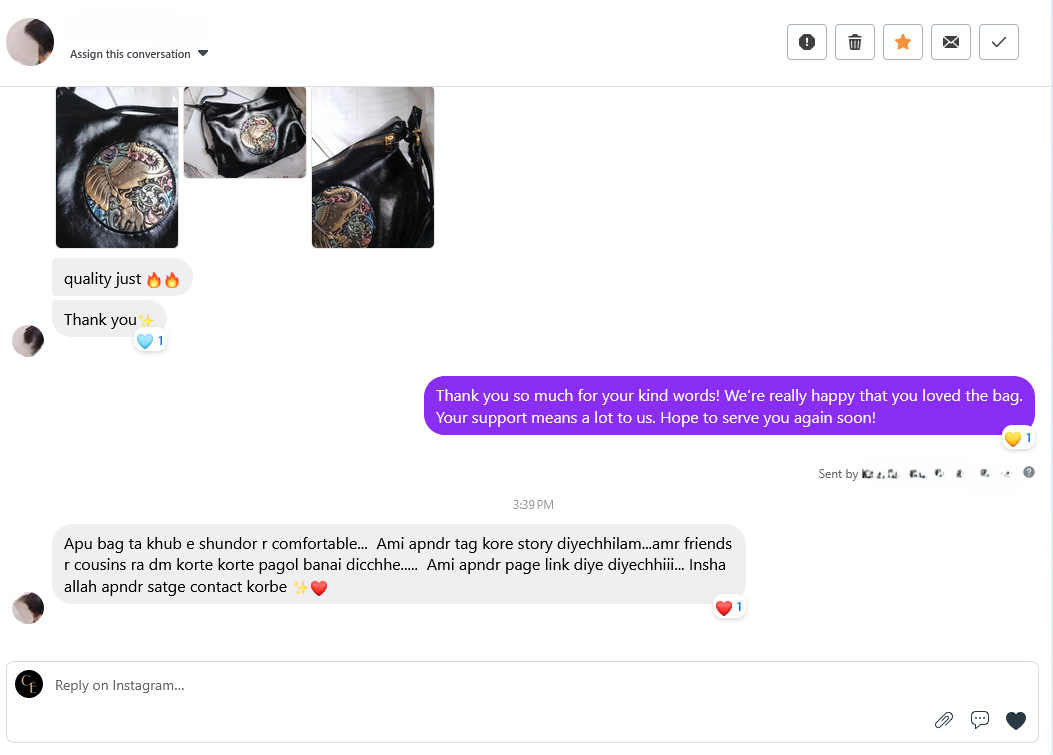Mark conversation as done with checkmark
1053x755 pixels.
pyautogui.click(x=999, y=42)
